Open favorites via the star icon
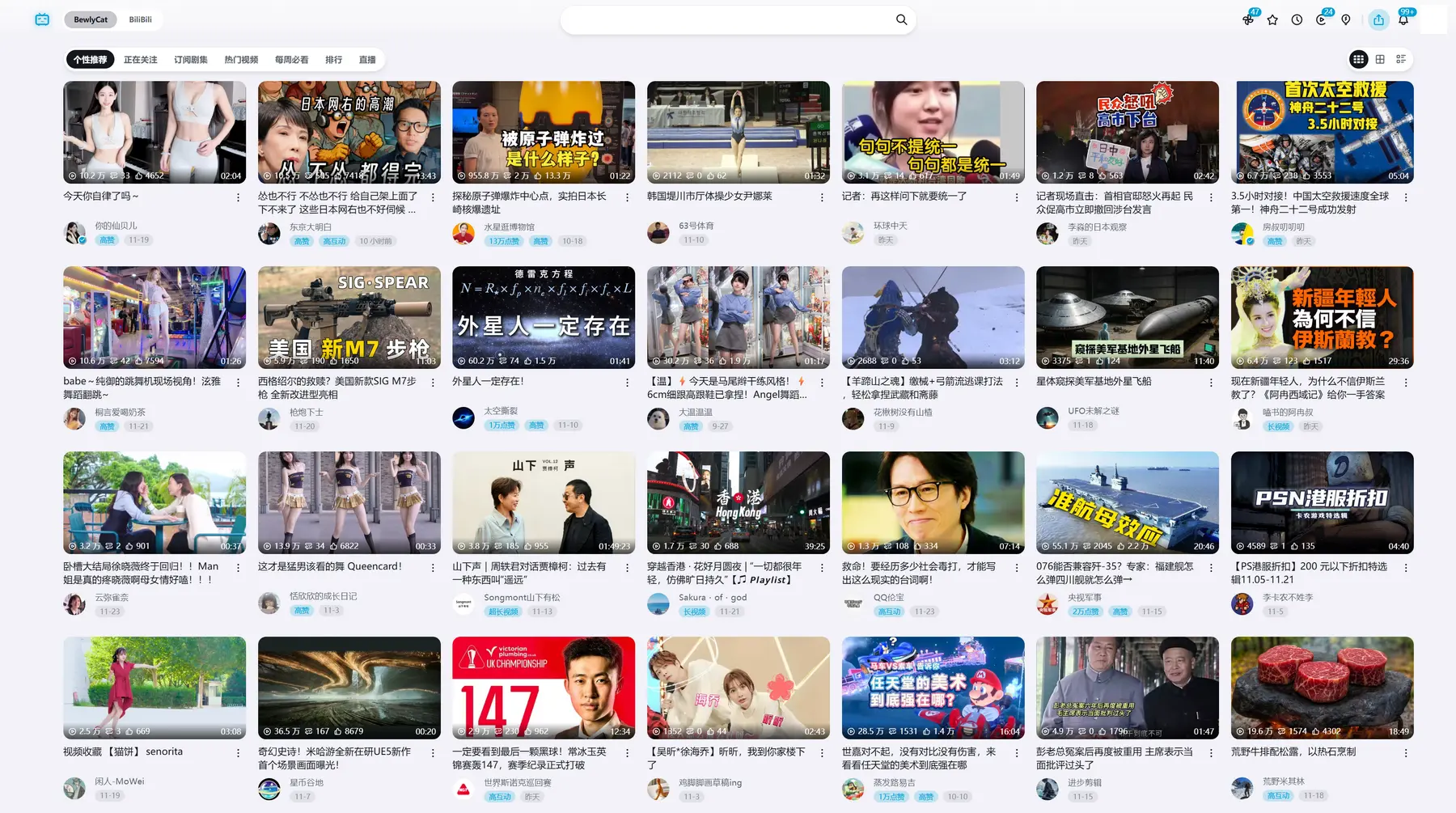 [x=1272, y=19]
